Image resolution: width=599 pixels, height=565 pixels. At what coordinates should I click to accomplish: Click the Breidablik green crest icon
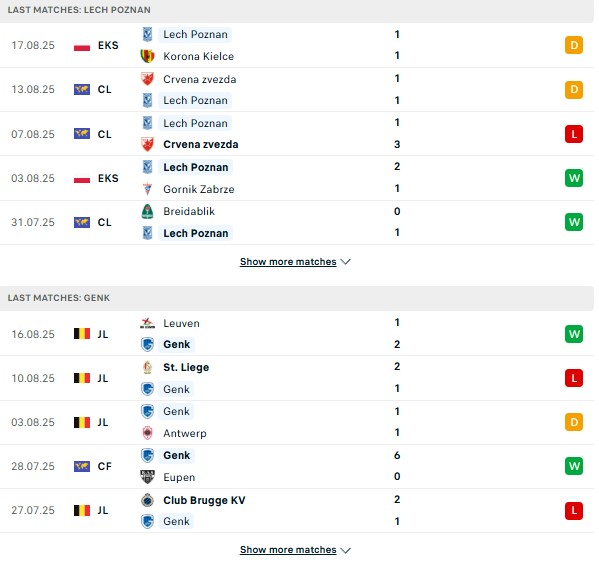click(147, 211)
